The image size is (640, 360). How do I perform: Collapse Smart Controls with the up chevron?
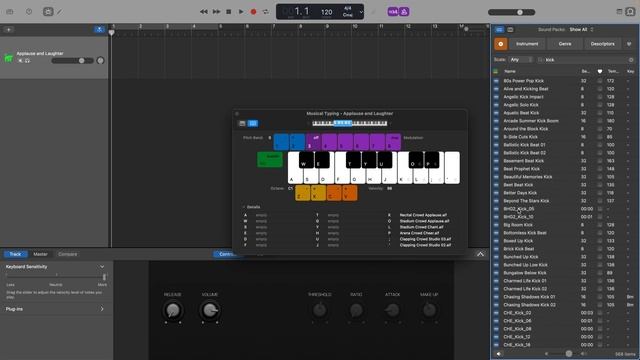tap(480, 254)
